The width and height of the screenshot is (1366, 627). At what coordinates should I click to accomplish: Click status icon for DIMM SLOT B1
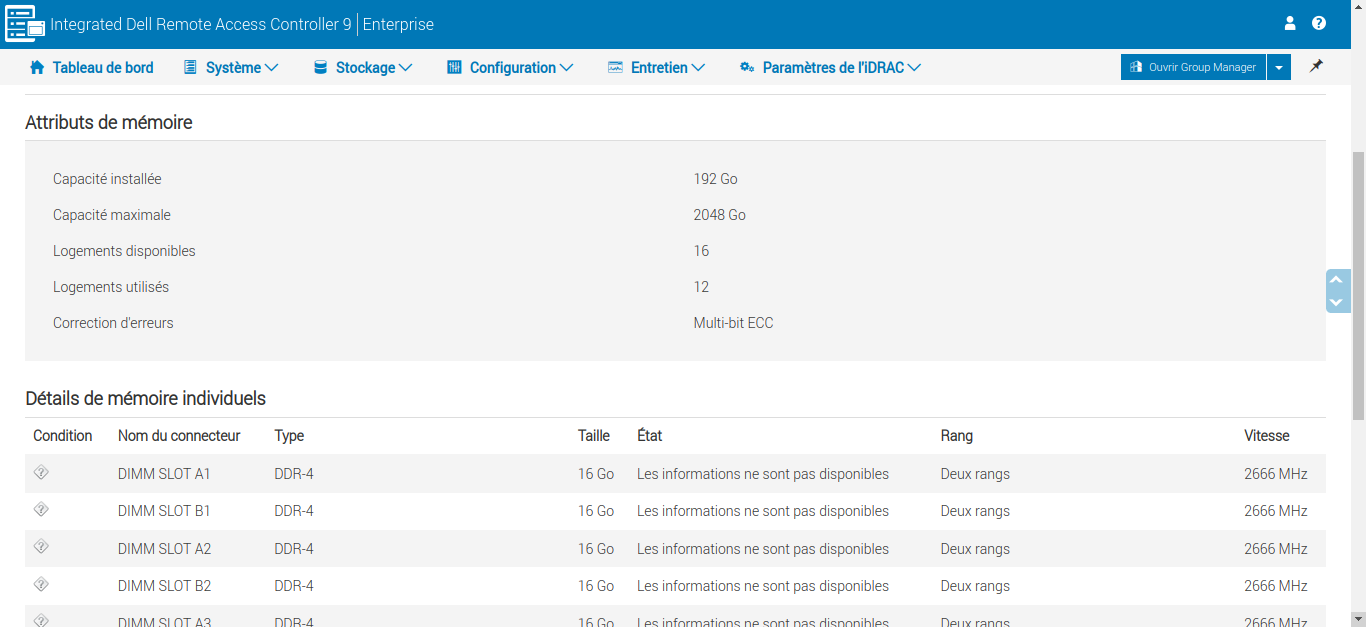point(41,510)
